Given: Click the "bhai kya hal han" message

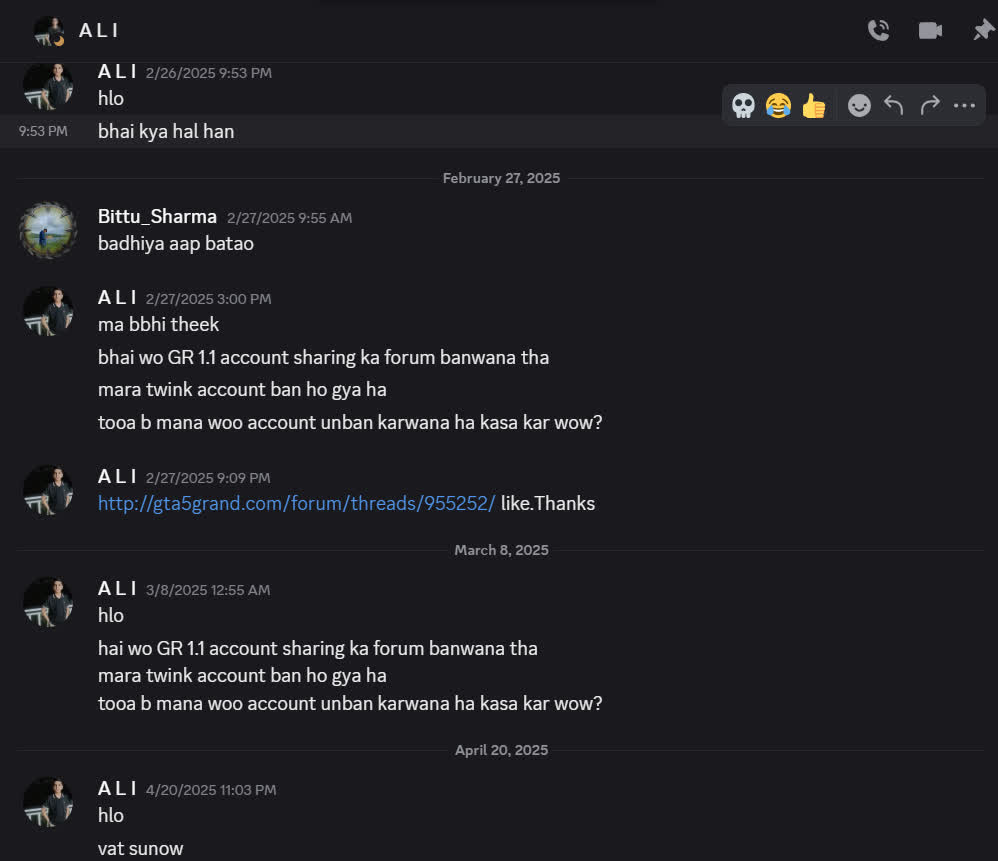Looking at the screenshot, I should 166,131.
